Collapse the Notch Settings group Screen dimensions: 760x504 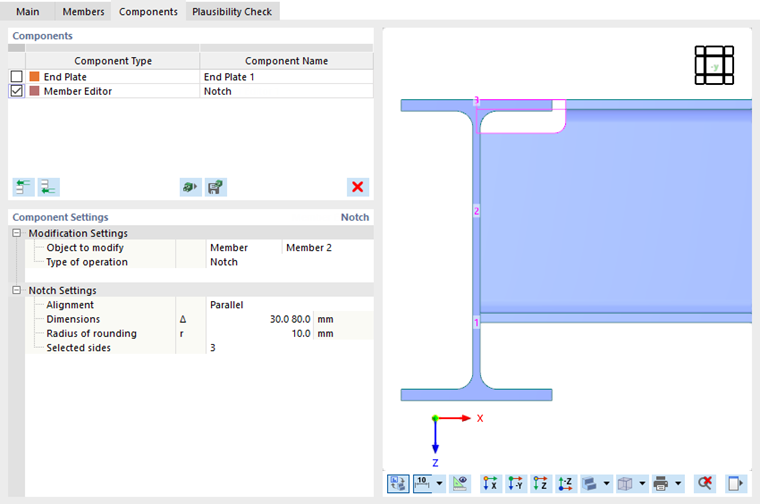16,290
